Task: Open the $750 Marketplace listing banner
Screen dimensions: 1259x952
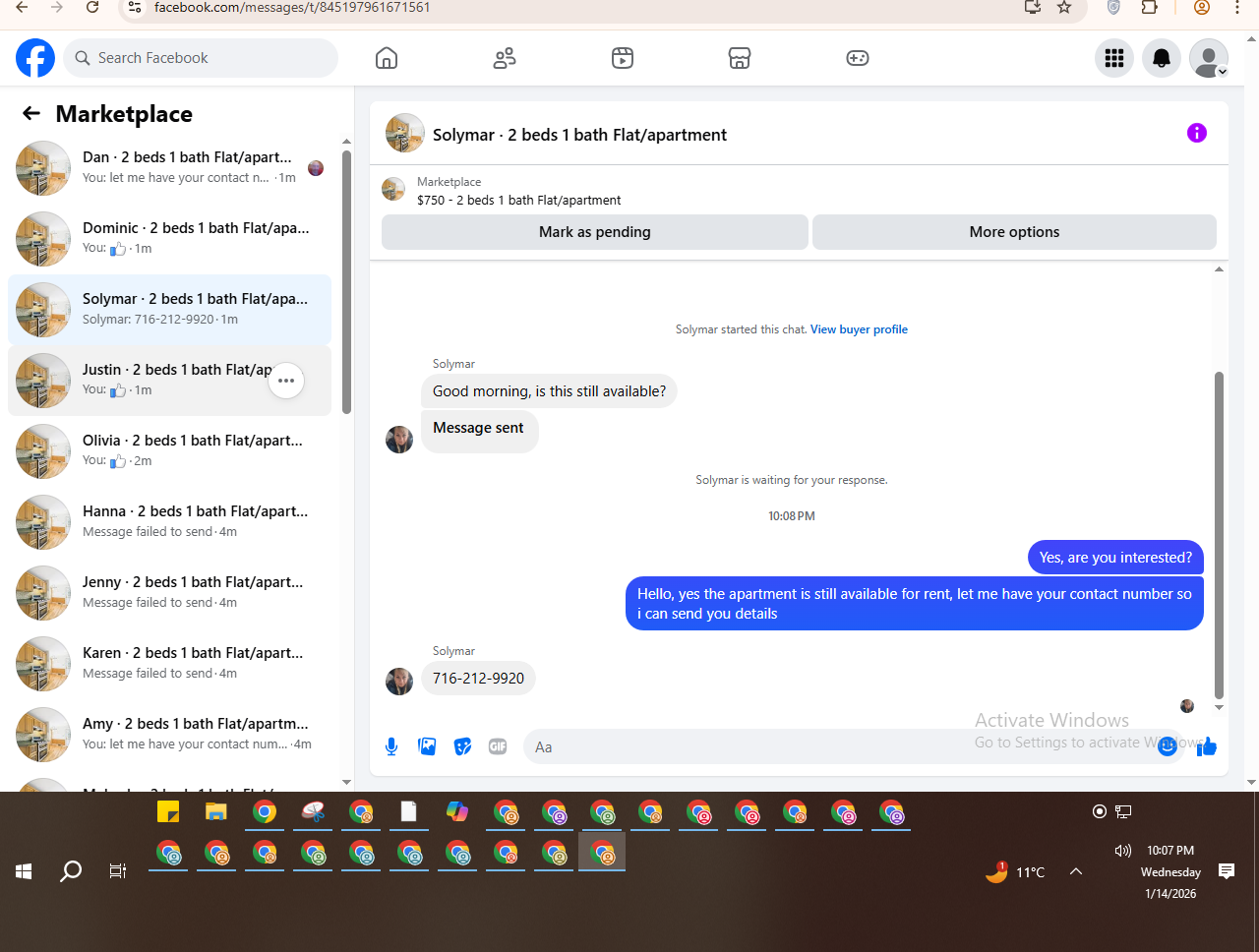Action: click(x=799, y=191)
